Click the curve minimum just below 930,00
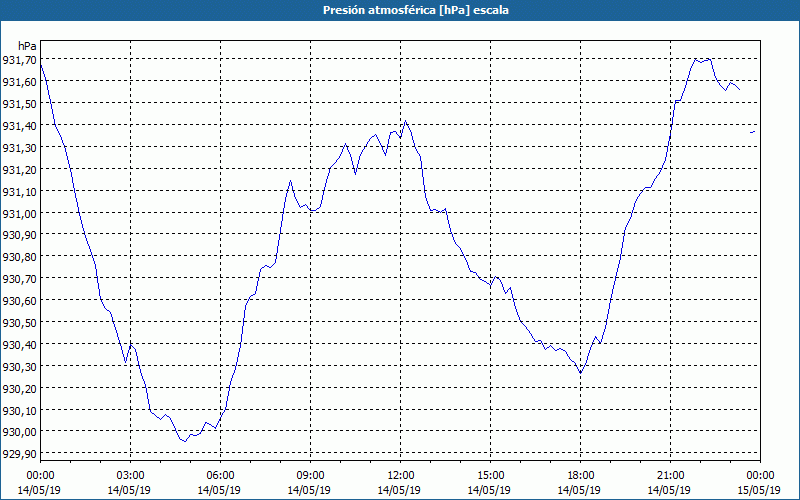800x500 pixels. (185, 441)
